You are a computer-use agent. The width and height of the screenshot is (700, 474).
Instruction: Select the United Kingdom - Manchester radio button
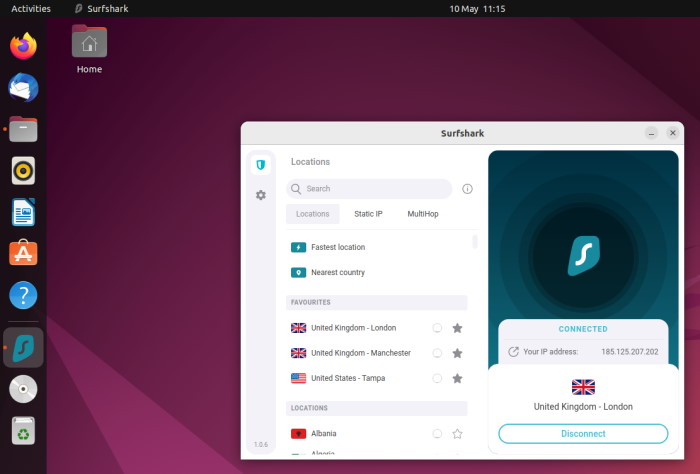point(437,353)
